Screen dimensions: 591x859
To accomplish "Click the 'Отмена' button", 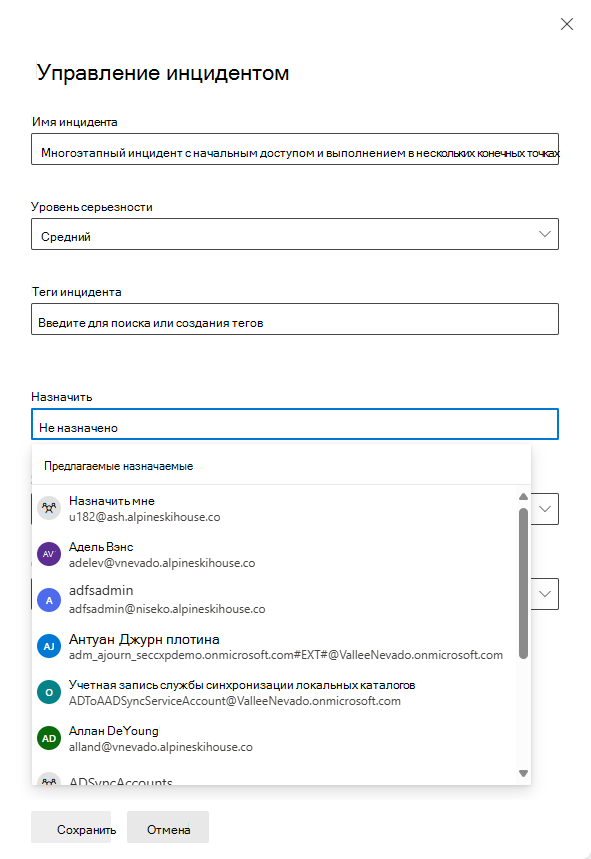I will [168, 827].
